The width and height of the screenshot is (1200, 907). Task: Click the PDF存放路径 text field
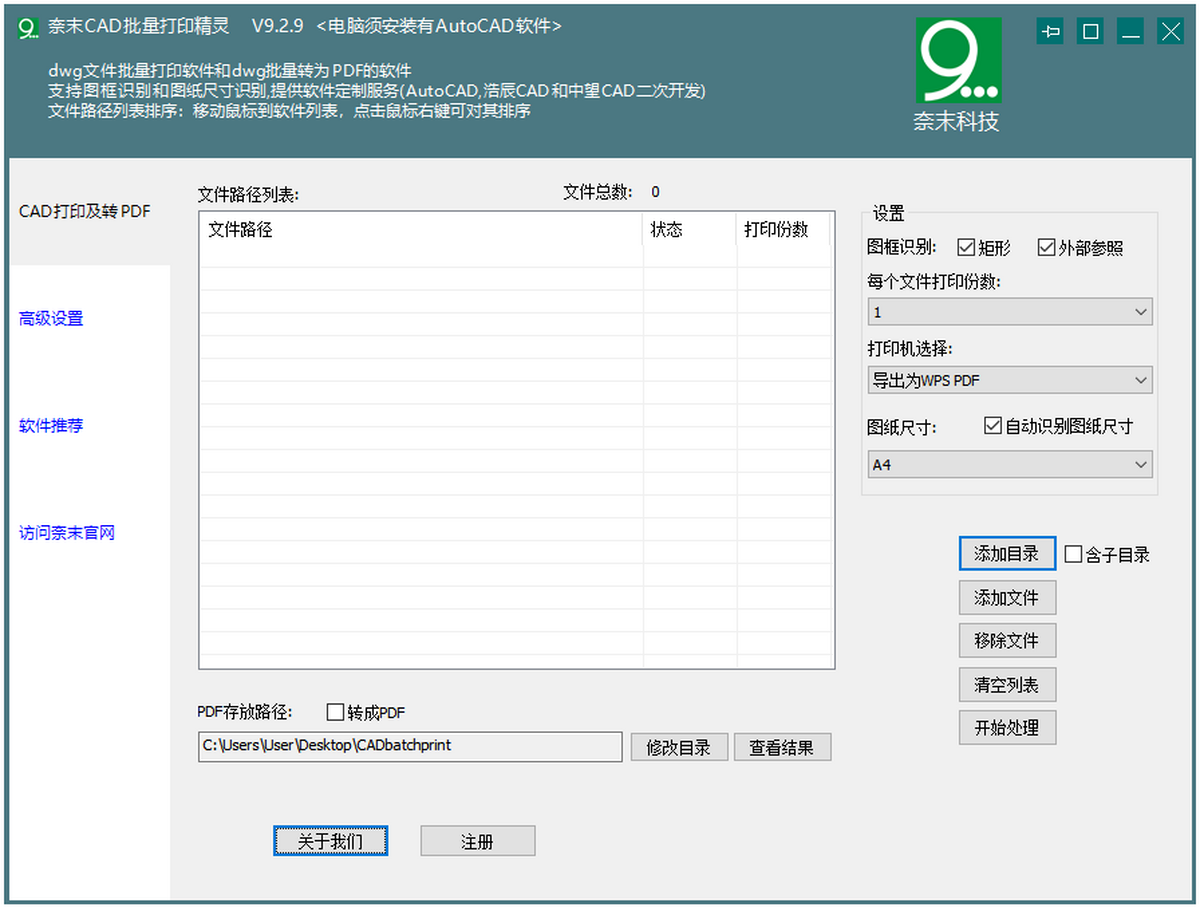tap(410, 746)
